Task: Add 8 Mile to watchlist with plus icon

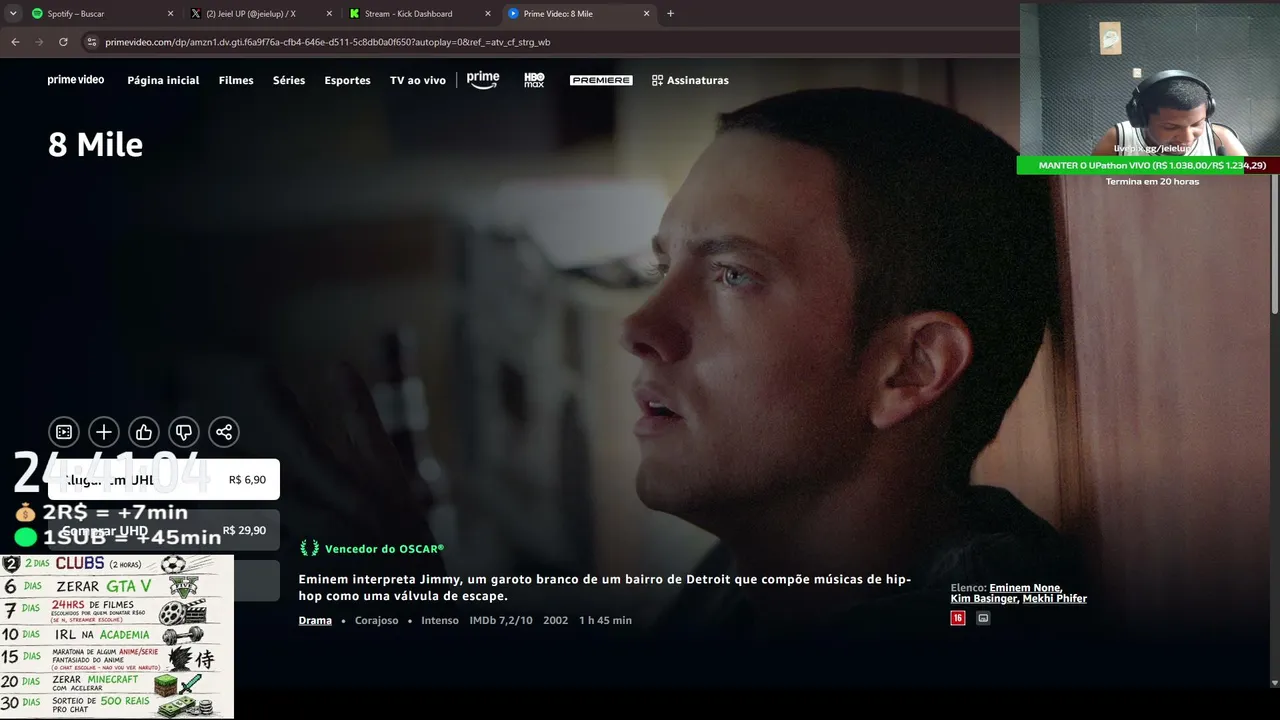Action: pos(104,432)
